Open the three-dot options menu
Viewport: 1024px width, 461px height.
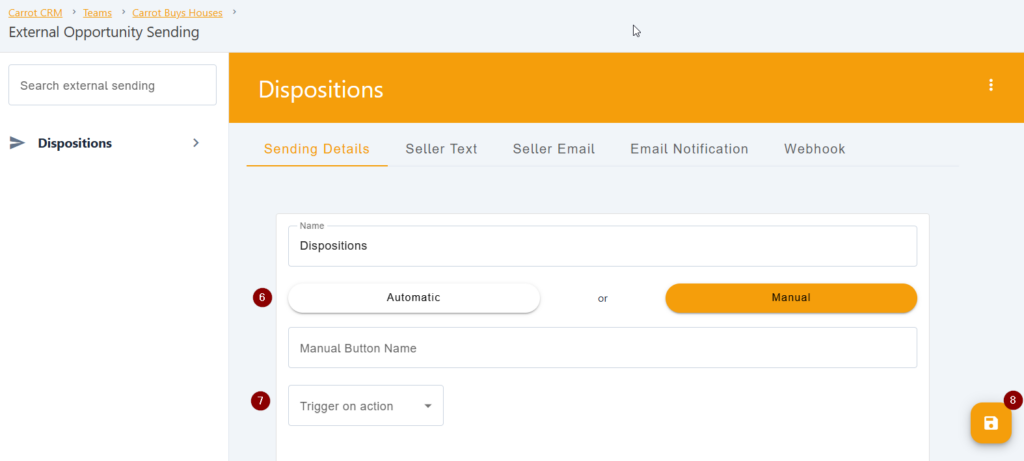pyautogui.click(x=990, y=86)
